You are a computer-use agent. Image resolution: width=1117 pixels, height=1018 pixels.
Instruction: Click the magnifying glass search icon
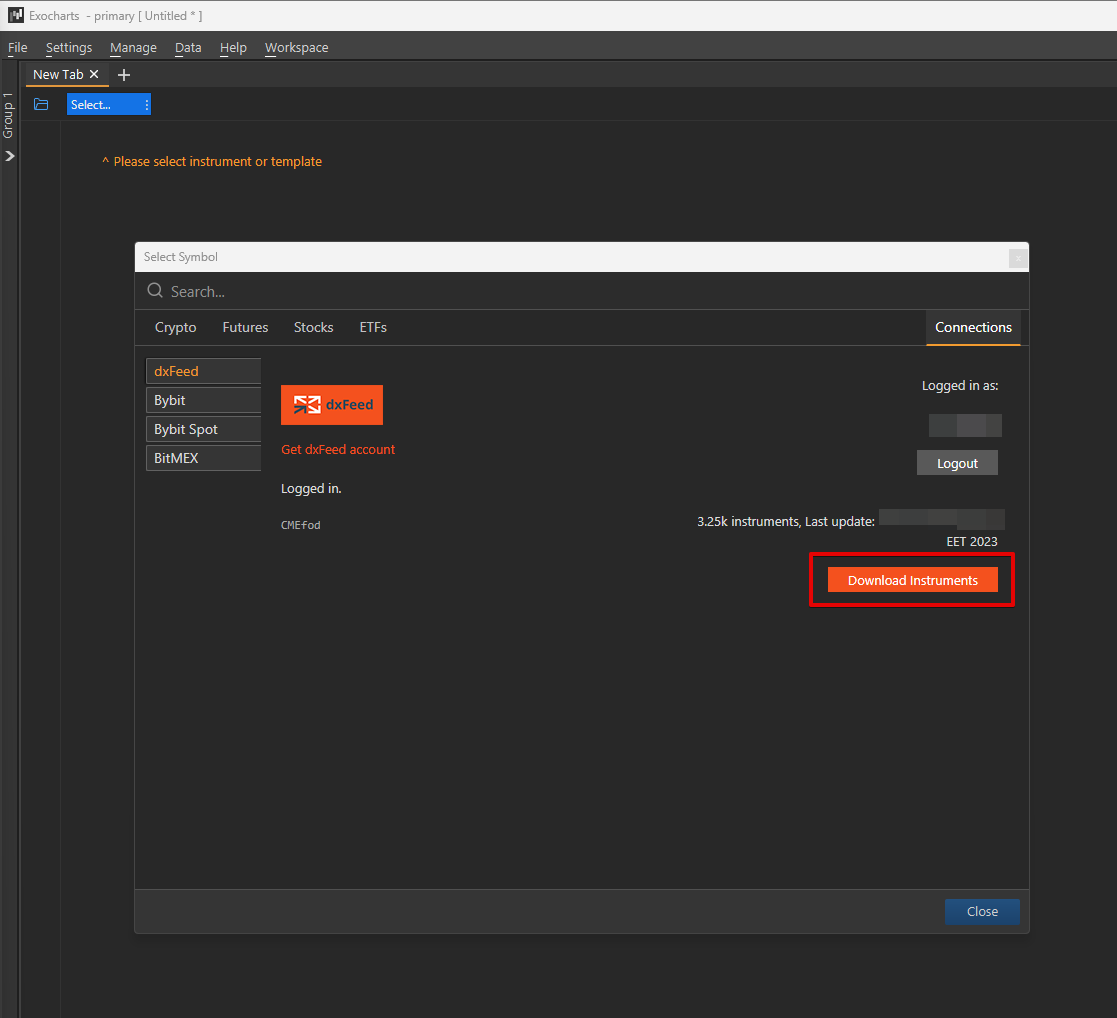(155, 291)
